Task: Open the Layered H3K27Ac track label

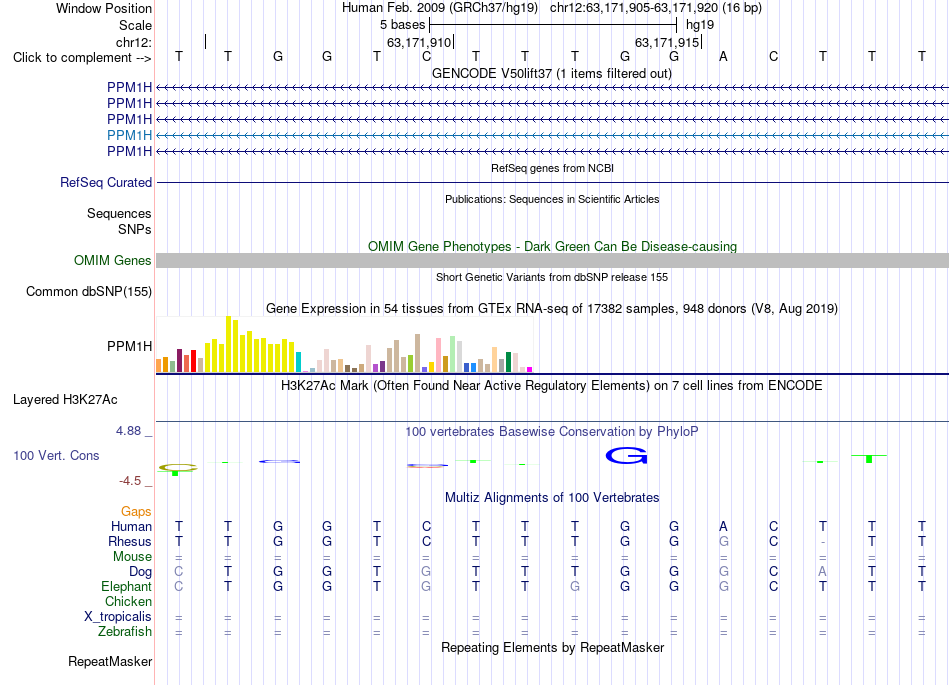Action: 65,400
